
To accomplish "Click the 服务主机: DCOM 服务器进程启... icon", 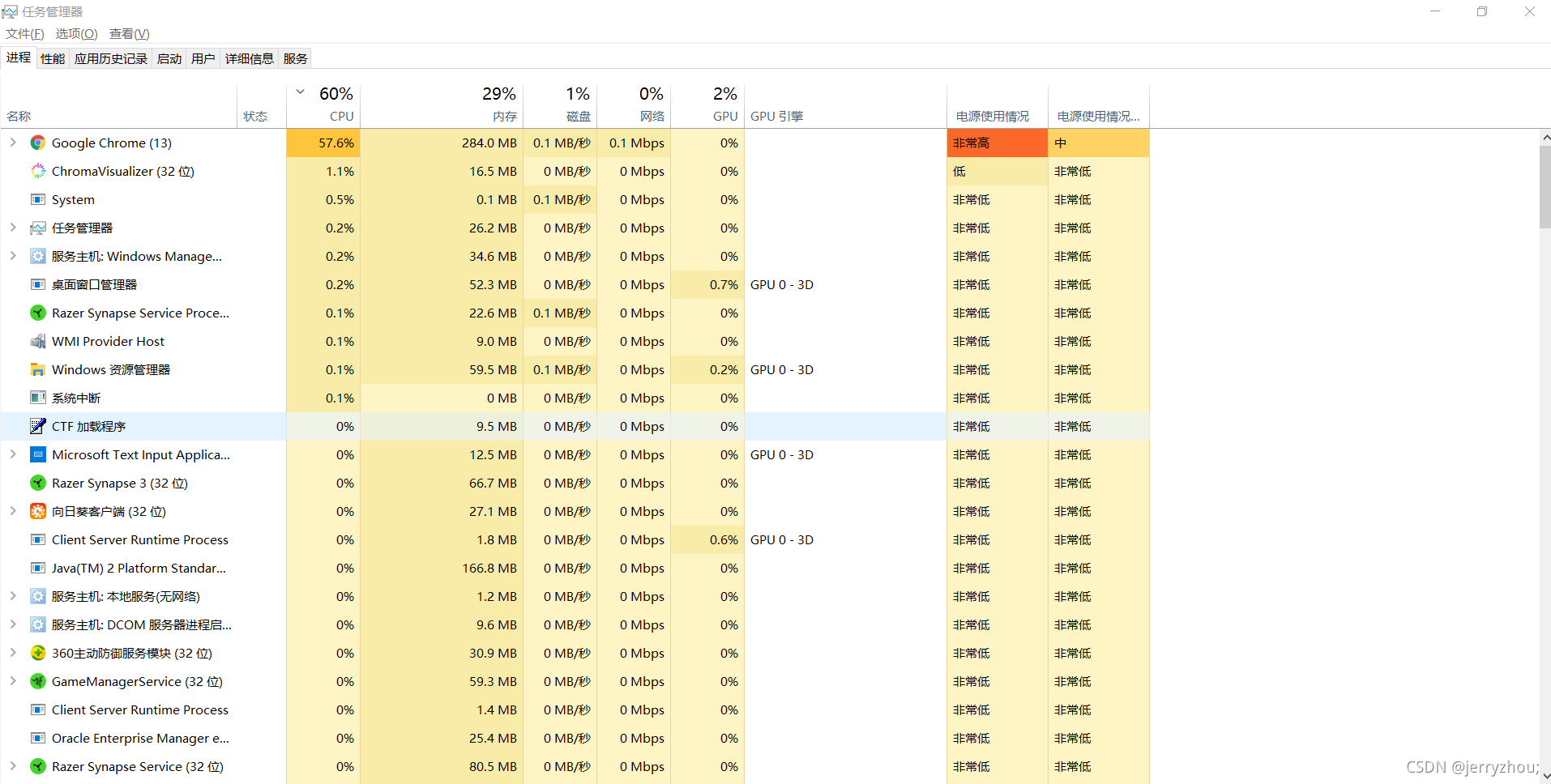I will 38,625.
